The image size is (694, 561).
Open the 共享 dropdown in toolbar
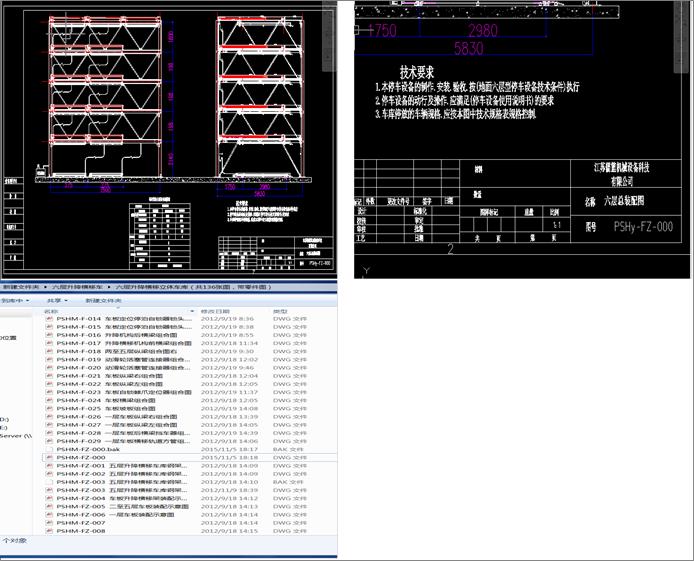click(x=58, y=300)
